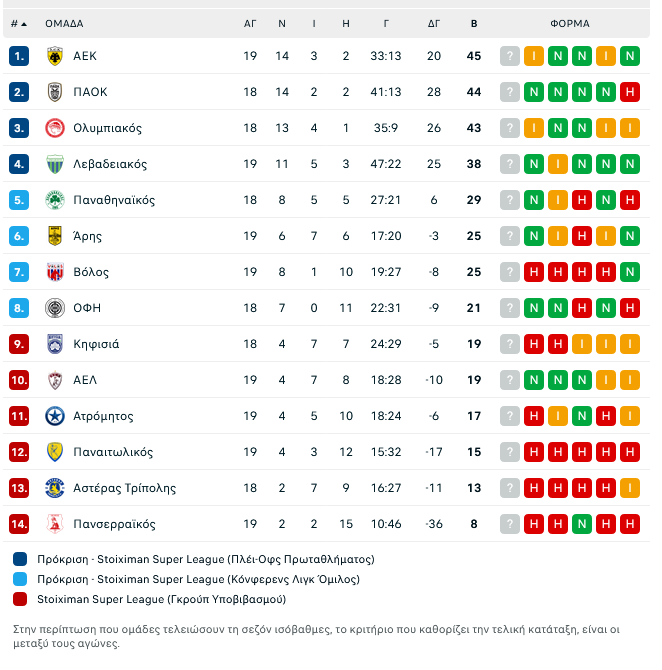
Task: Click the dark blue Πρόκριση legend swatch
Action: tap(21, 559)
